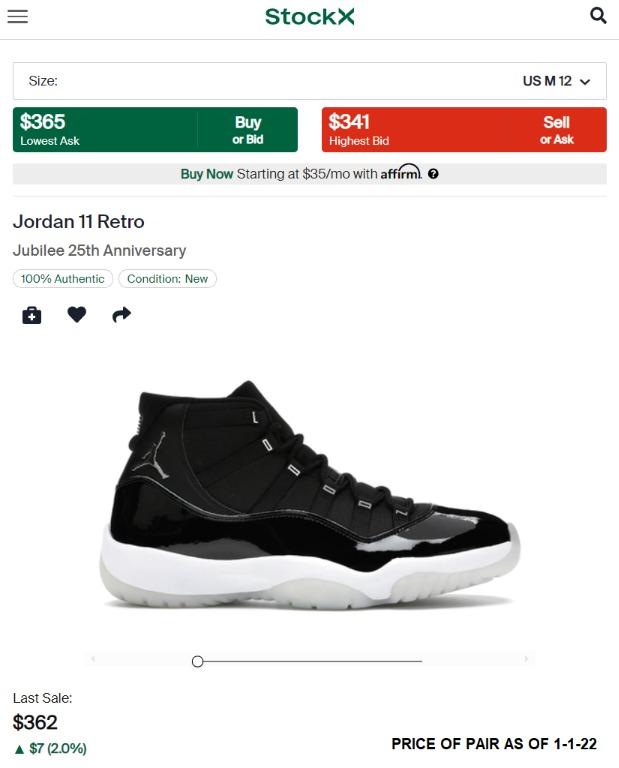Favorite the shoe with heart icon

[x=76, y=314]
